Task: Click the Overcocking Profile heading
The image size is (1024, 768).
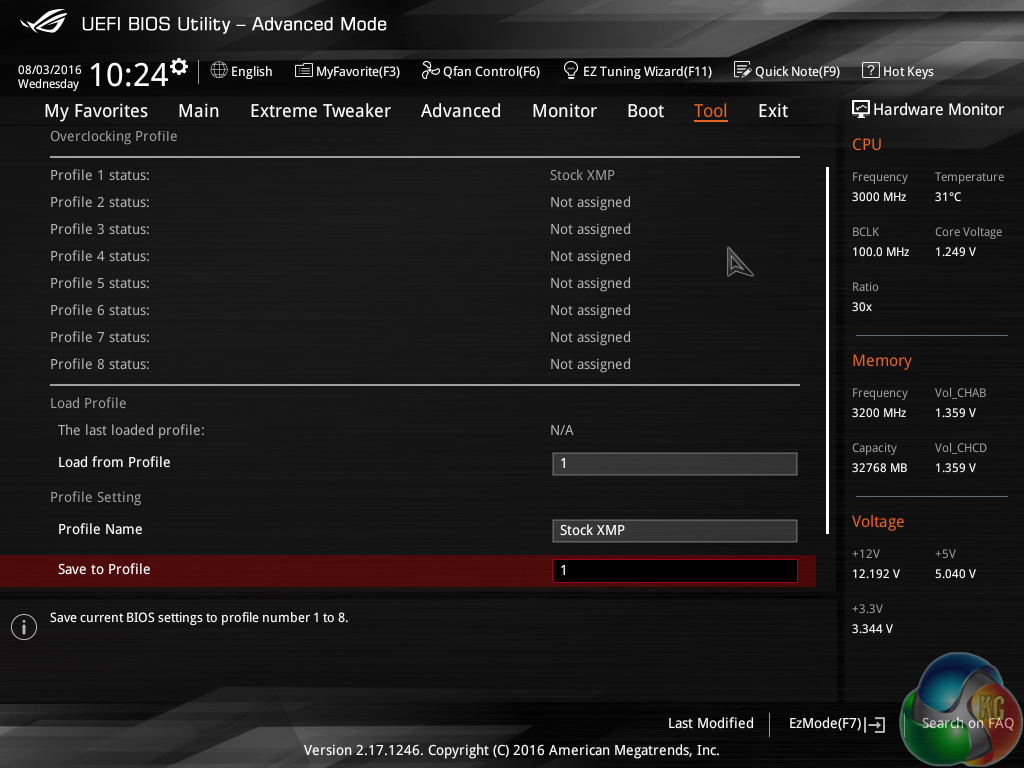Action: coord(114,136)
